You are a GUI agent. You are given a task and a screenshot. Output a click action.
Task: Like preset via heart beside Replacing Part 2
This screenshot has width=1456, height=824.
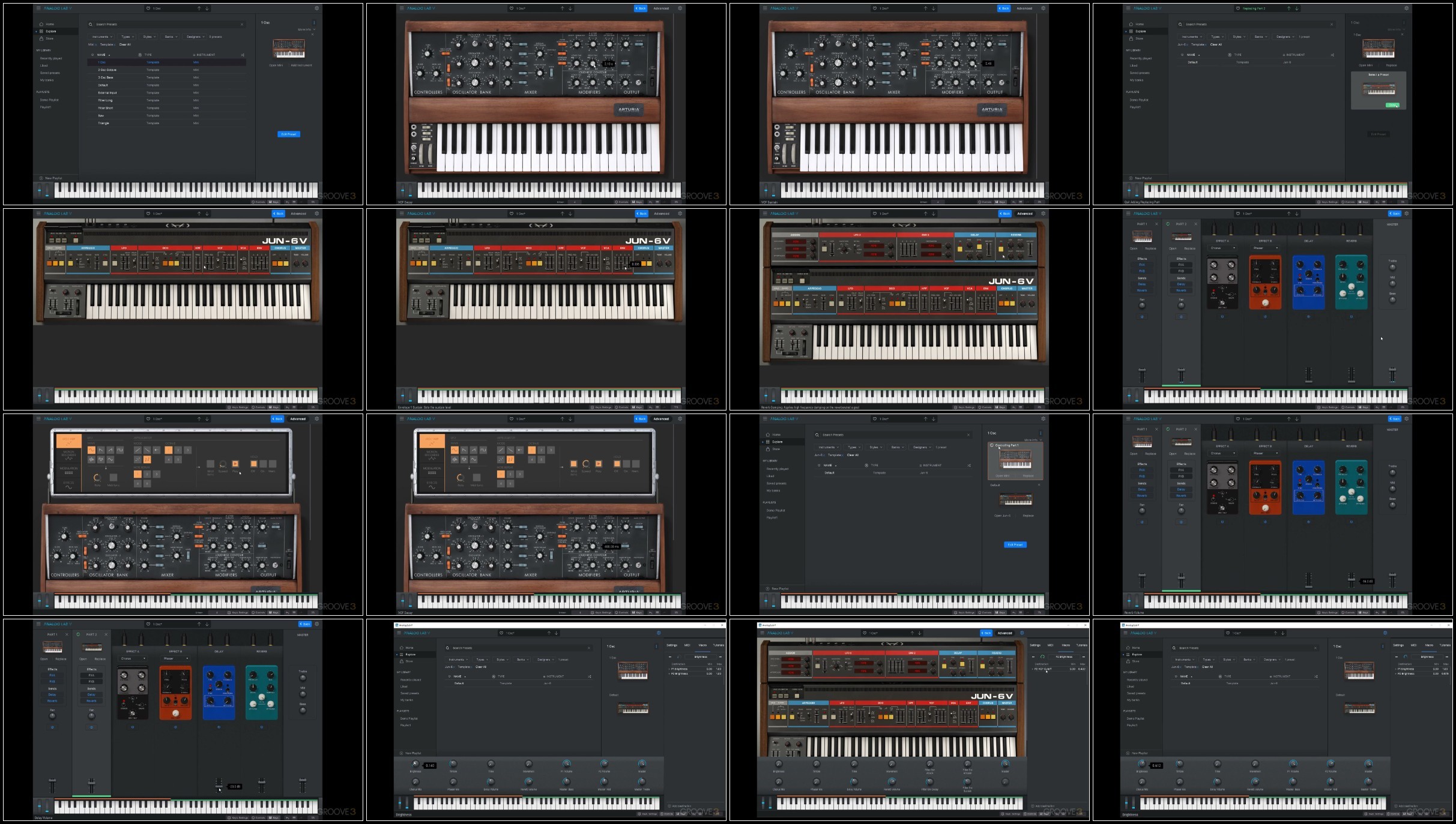(1238, 8)
